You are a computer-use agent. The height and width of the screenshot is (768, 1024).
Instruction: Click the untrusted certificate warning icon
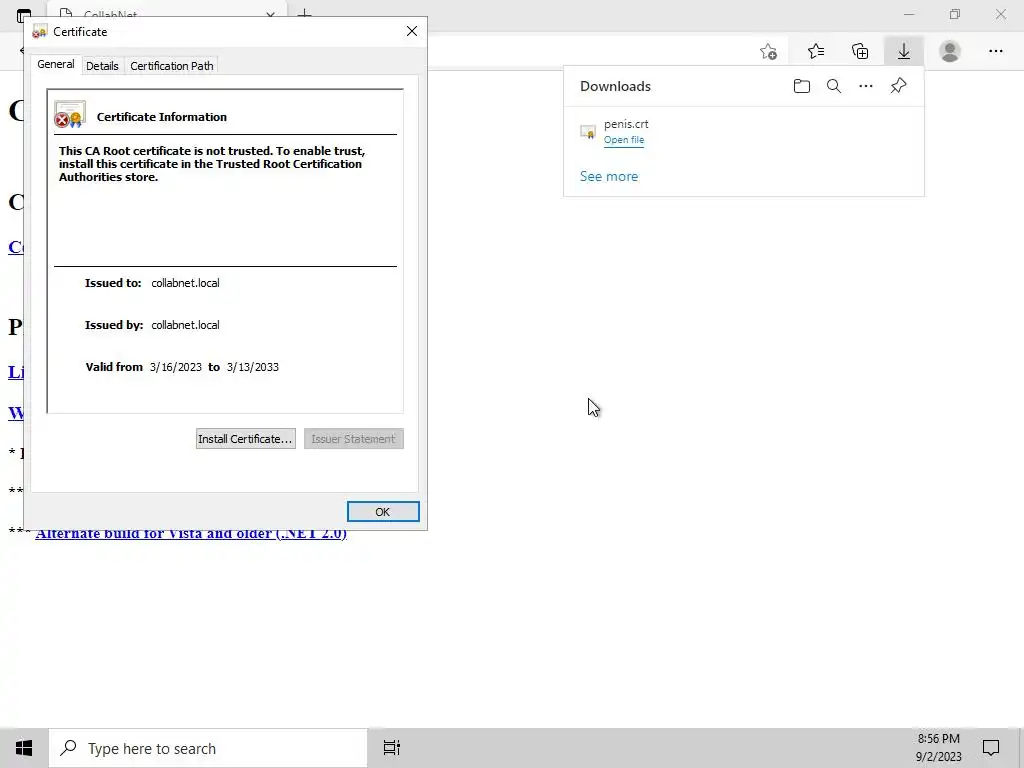pyautogui.click(x=70, y=114)
